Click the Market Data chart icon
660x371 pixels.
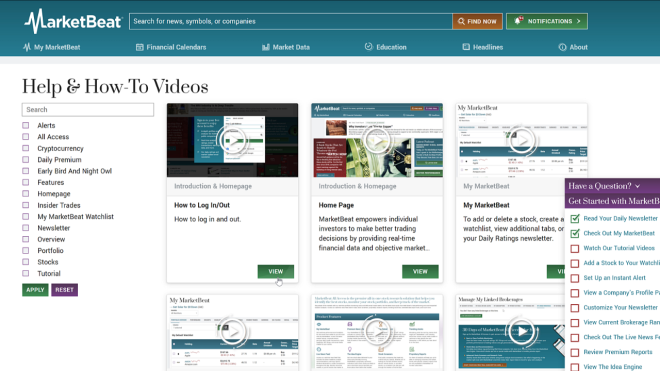point(266,47)
